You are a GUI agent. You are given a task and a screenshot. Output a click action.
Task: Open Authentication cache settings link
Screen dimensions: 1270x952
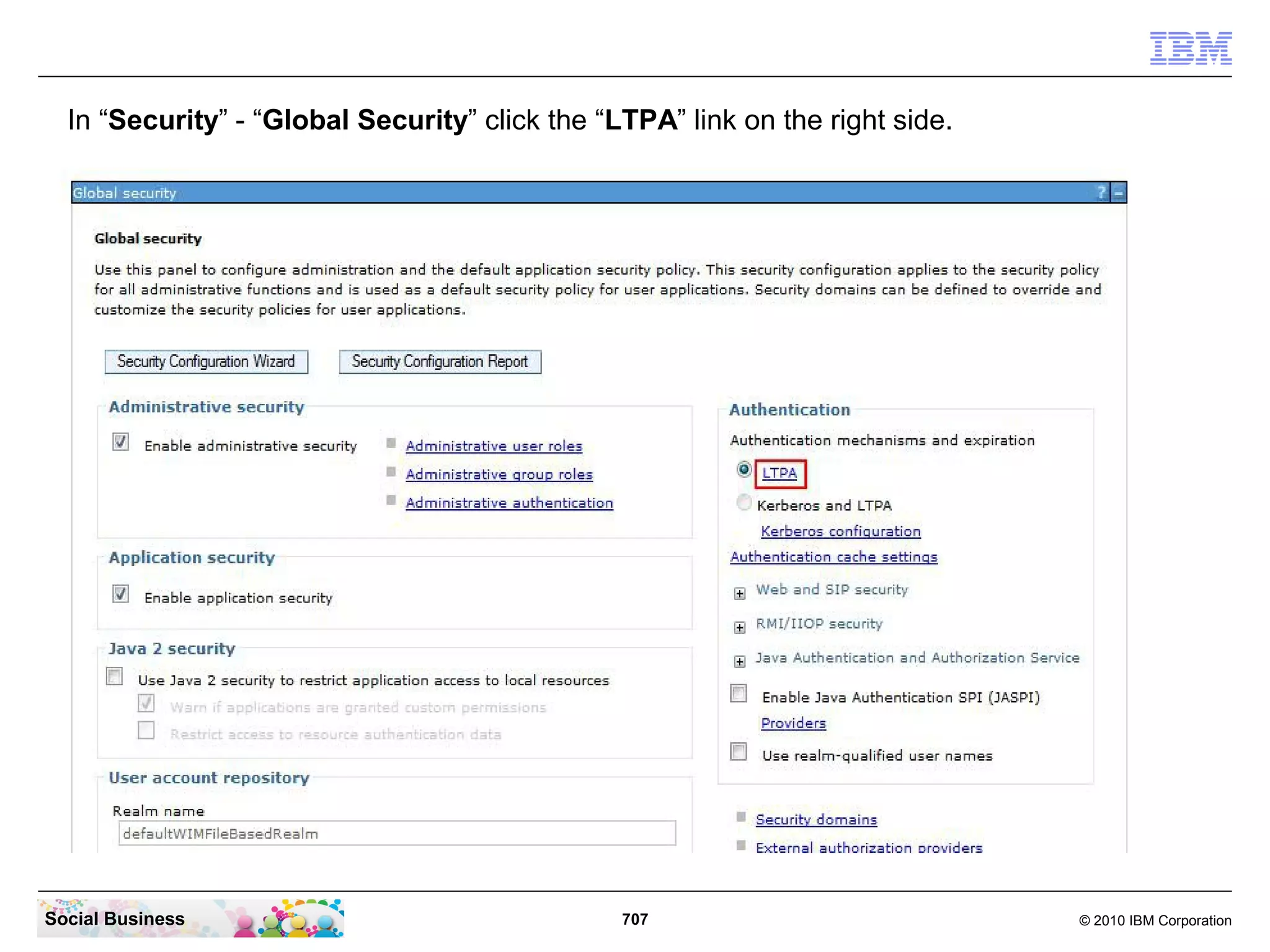coord(834,557)
